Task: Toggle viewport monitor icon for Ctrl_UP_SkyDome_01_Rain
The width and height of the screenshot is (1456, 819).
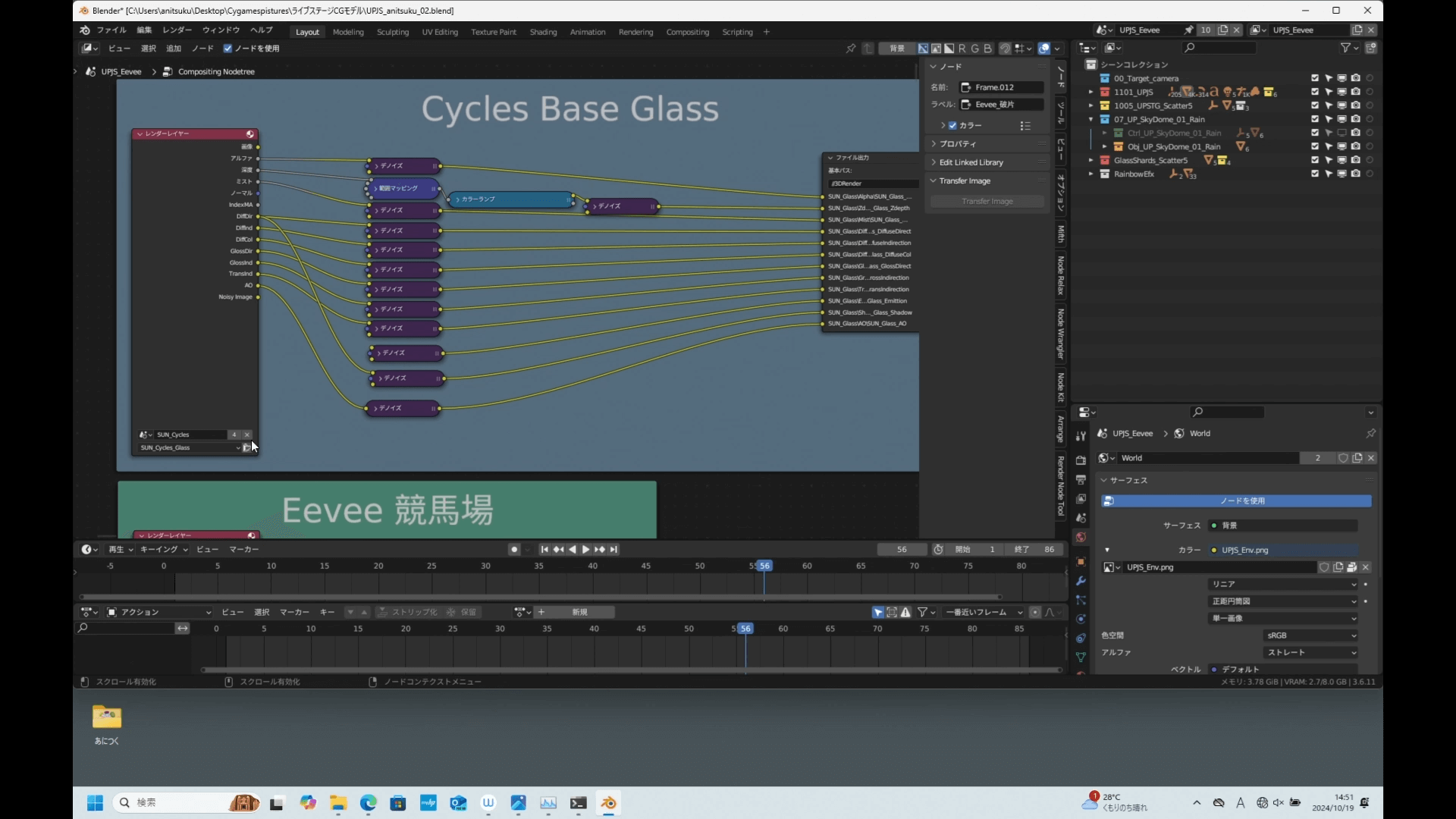Action: click(x=1341, y=133)
